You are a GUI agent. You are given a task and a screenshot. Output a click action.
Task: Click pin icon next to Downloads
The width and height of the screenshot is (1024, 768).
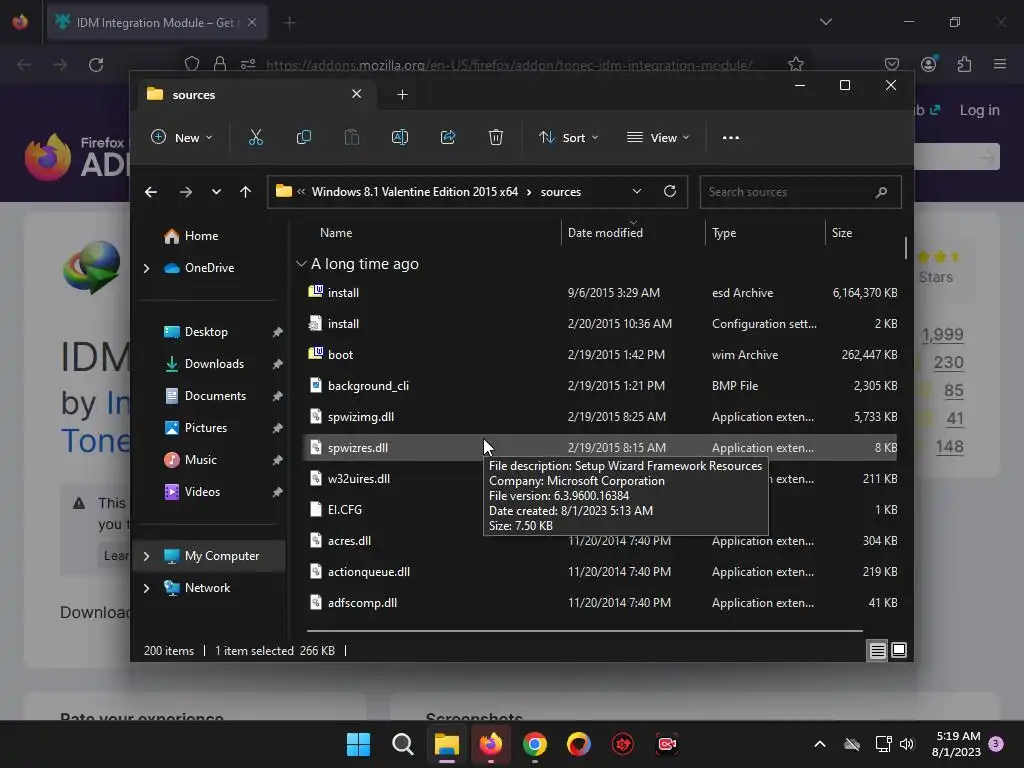277,364
